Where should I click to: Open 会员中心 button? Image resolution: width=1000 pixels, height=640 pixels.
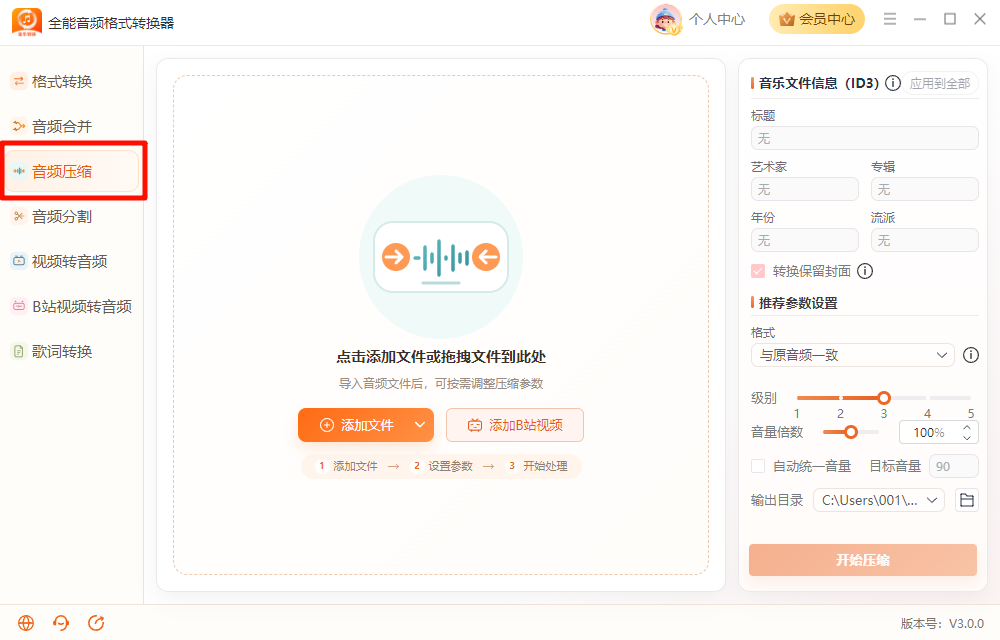point(817,19)
